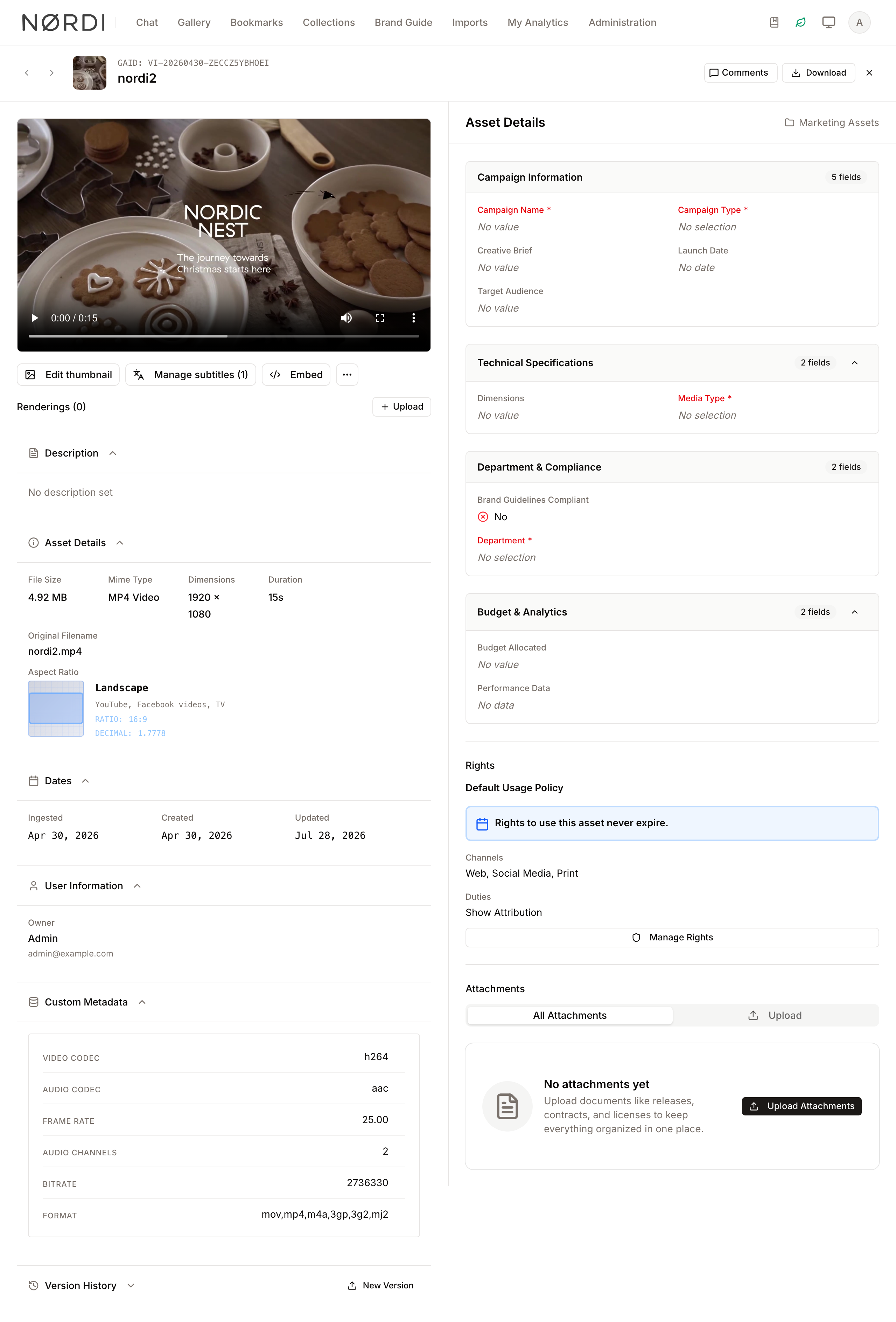Viewport: 896px width, 1322px height.
Task: Set the Launch Date value
Action: (x=696, y=267)
